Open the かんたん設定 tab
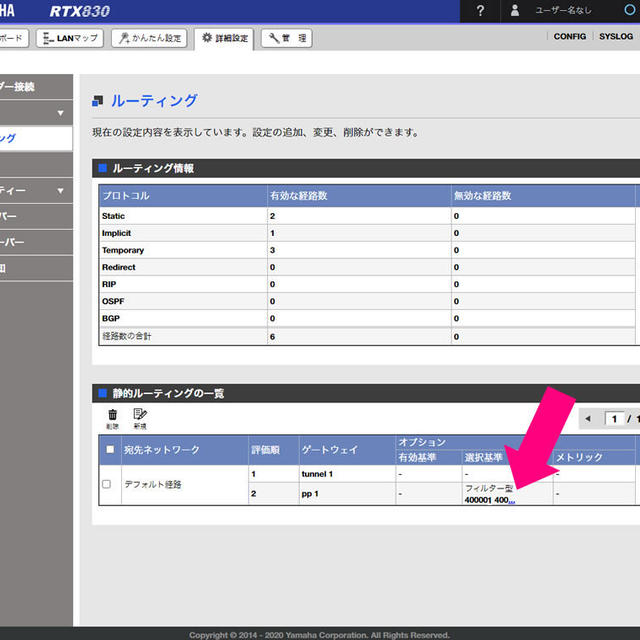 149,38
